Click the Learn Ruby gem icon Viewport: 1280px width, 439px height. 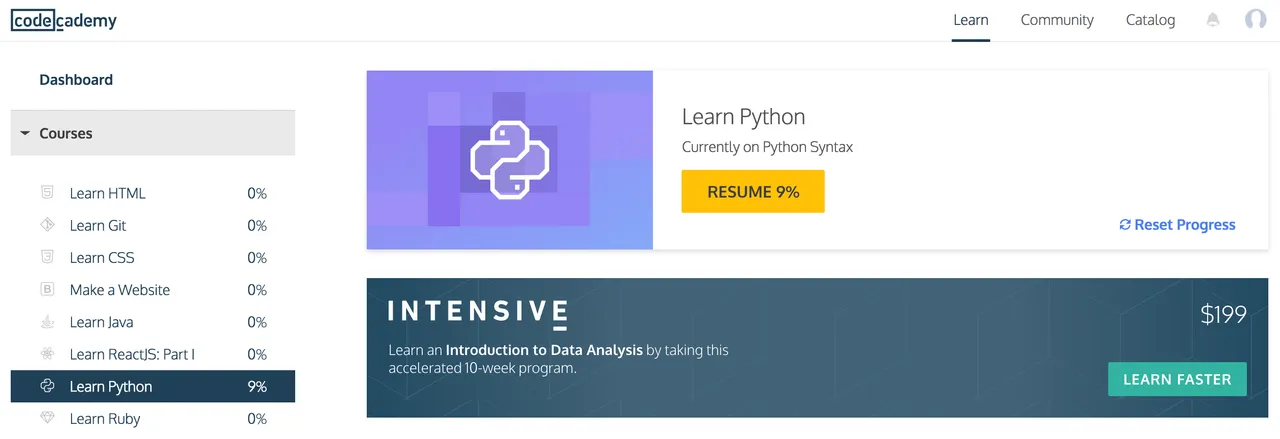46,418
